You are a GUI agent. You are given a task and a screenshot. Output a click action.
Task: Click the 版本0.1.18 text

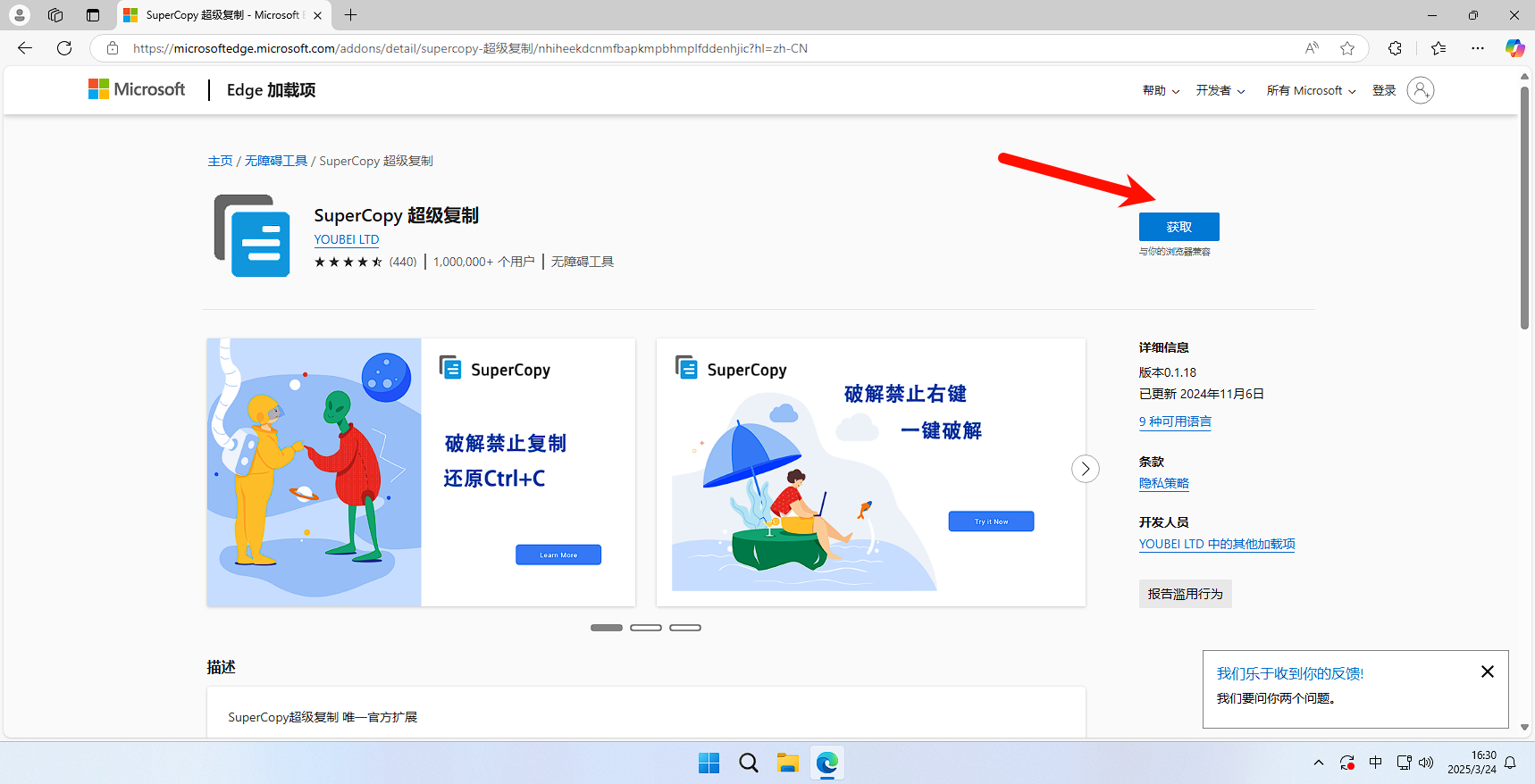[x=1167, y=372]
